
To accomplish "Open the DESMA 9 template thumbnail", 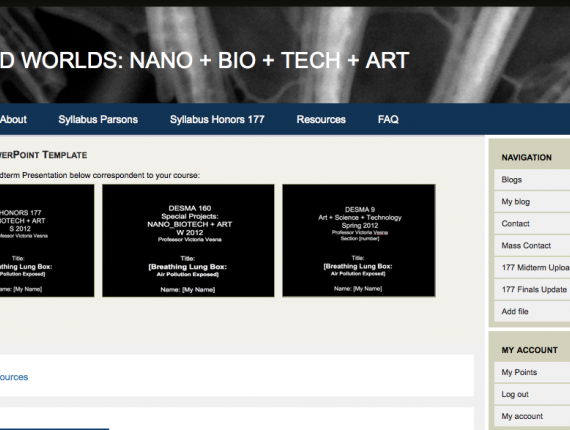I will (359, 241).
